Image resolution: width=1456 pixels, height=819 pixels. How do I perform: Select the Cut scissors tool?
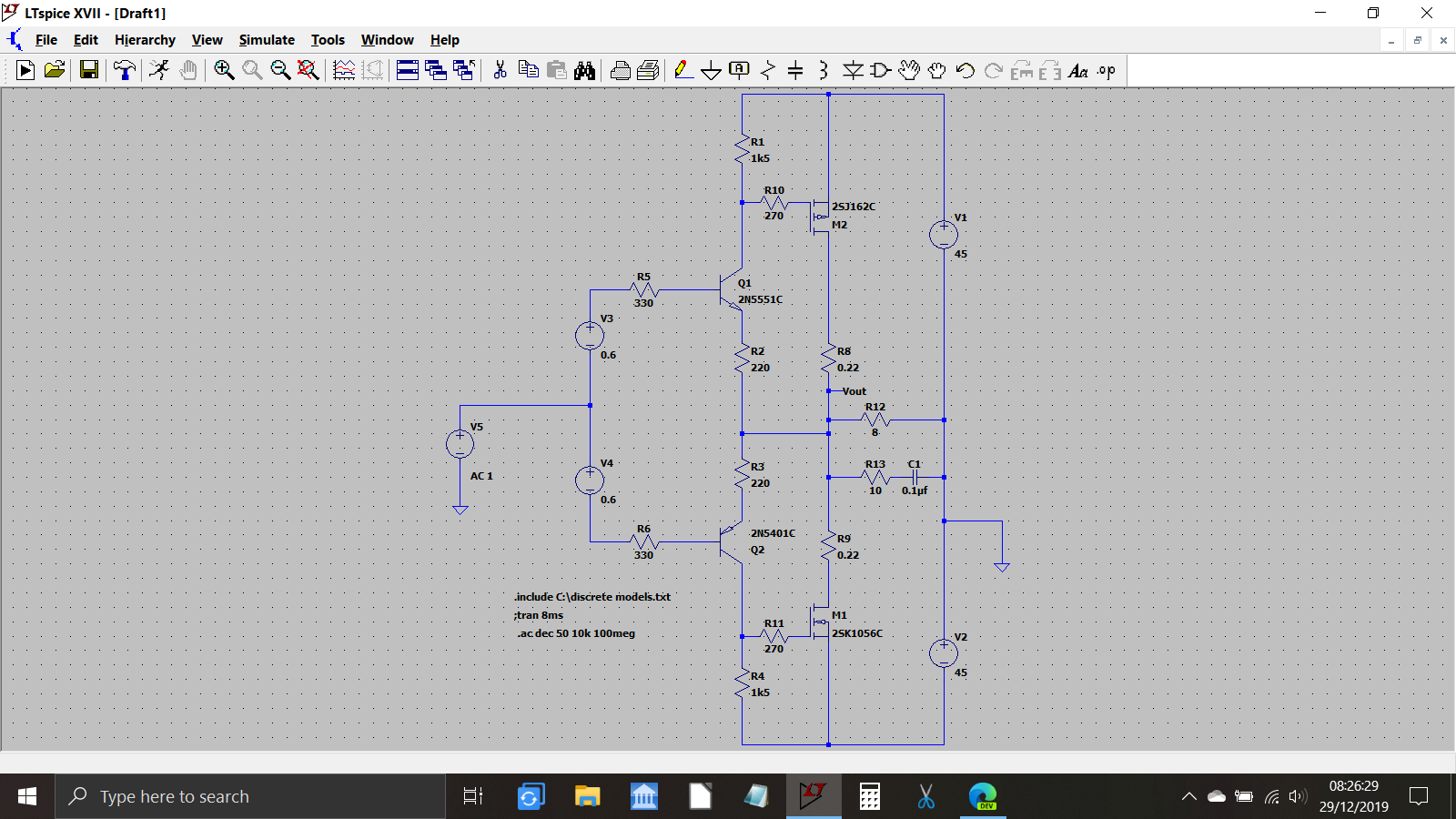point(500,70)
